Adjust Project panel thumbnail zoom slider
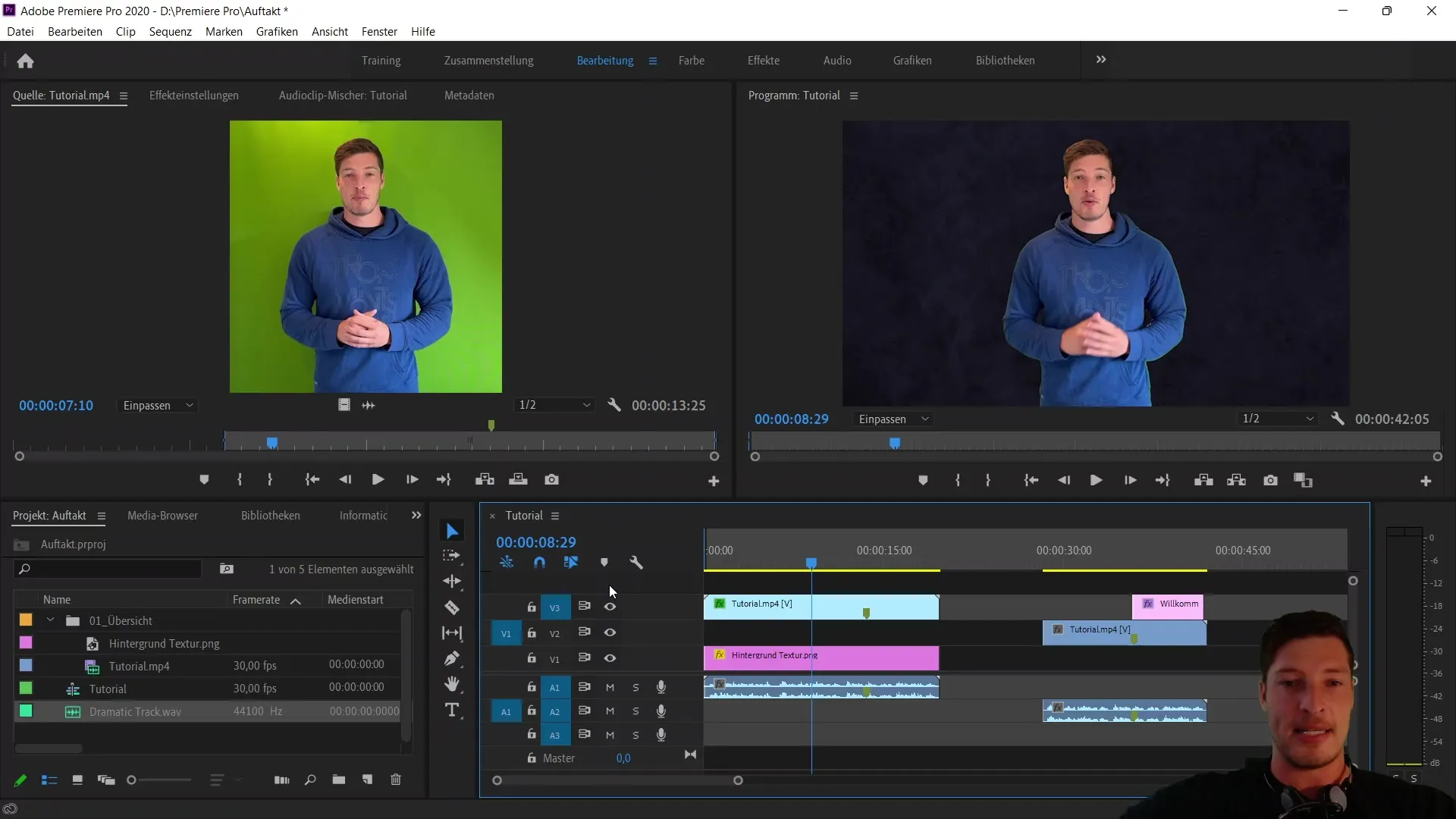The width and height of the screenshot is (1456, 819). 131,780
